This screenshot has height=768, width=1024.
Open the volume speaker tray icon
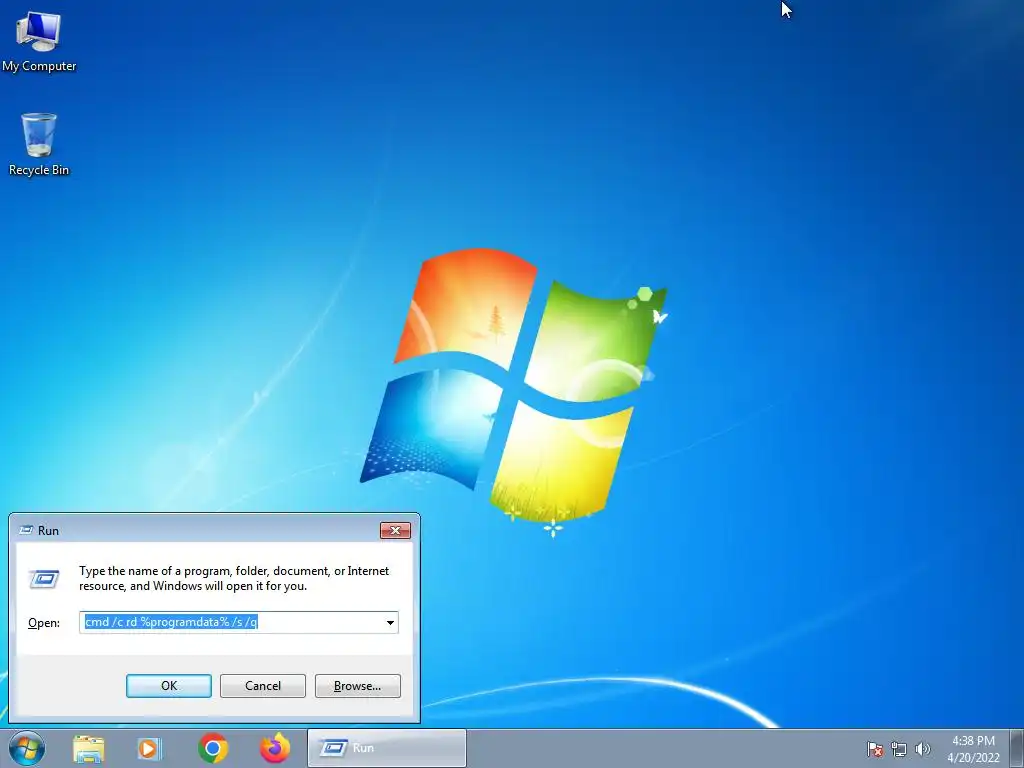pos(922,749)
